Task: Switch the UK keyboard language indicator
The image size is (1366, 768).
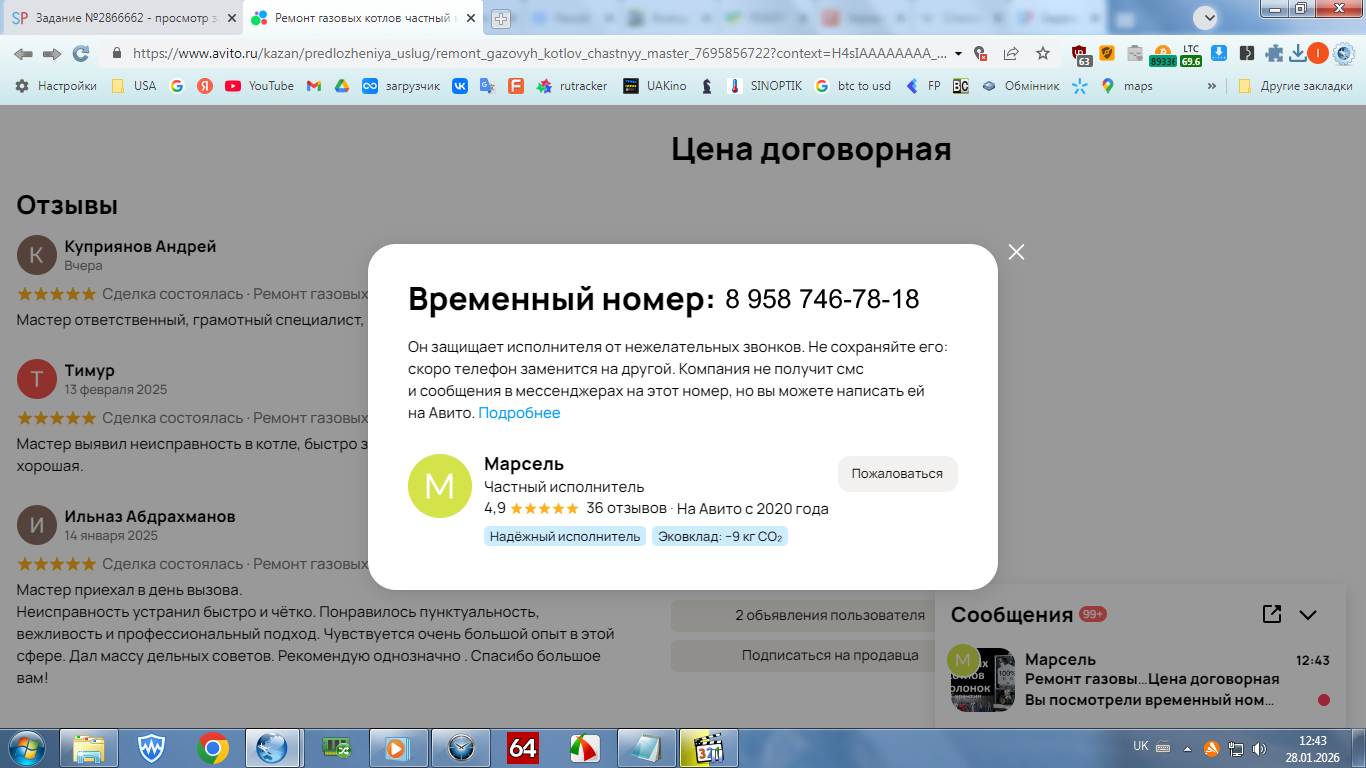Action: tap(1140, 746)
